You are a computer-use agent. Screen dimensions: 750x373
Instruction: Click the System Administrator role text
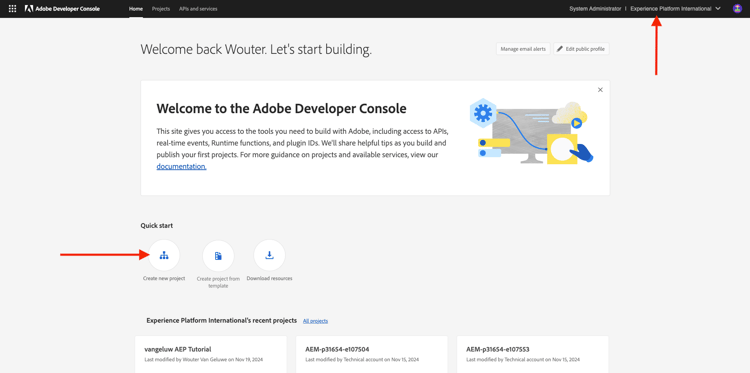click(595, 9)
